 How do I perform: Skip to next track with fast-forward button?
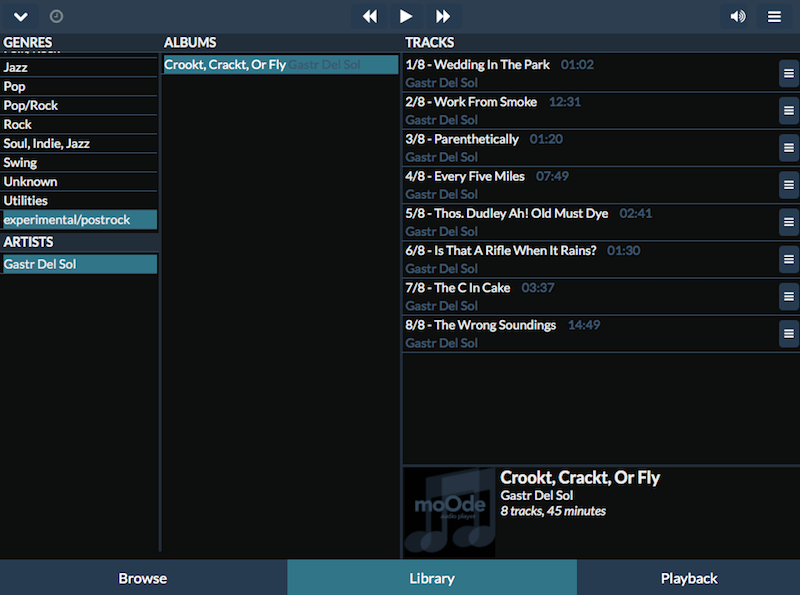[x=442, y=16]
